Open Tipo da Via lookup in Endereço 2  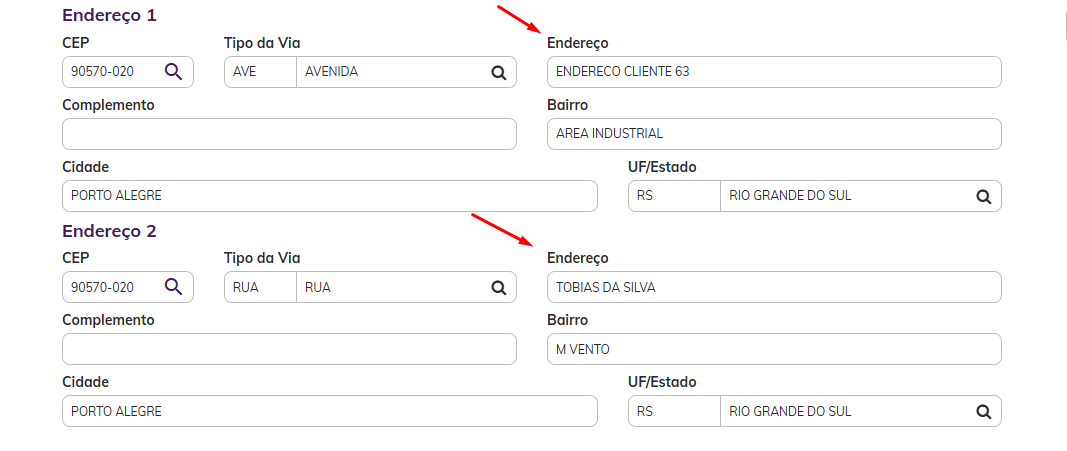499,288
